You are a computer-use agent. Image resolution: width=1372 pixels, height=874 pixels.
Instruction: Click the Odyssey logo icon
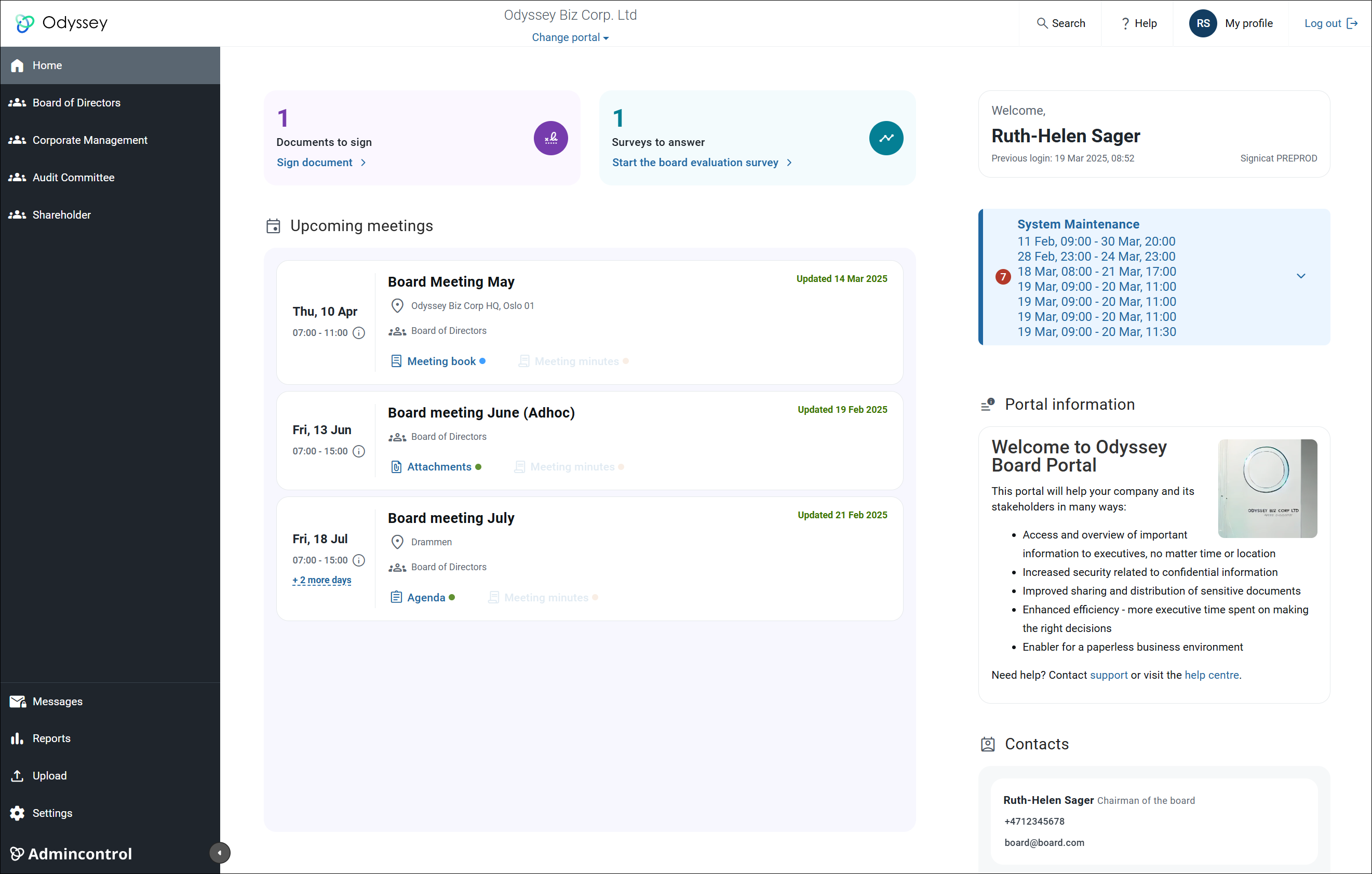pyautogui.click(x=24, y=23)
